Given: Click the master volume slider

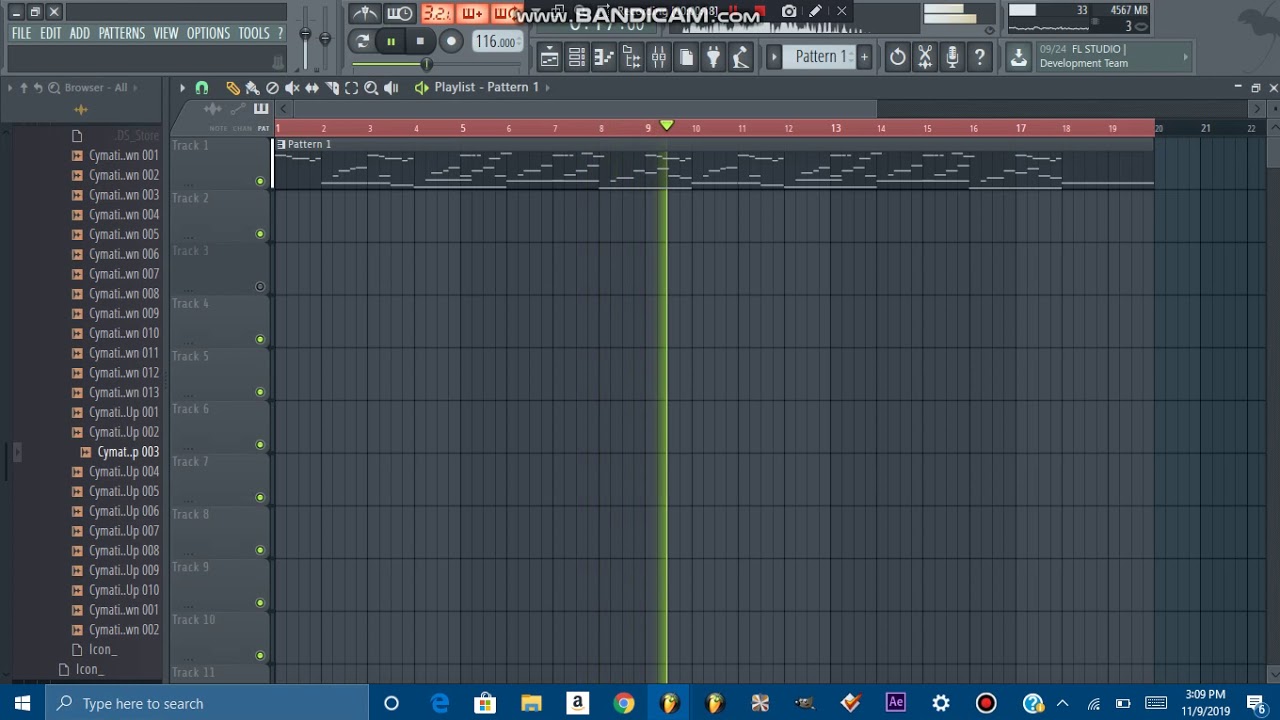Looking at the screenshot, I should 305,38.
